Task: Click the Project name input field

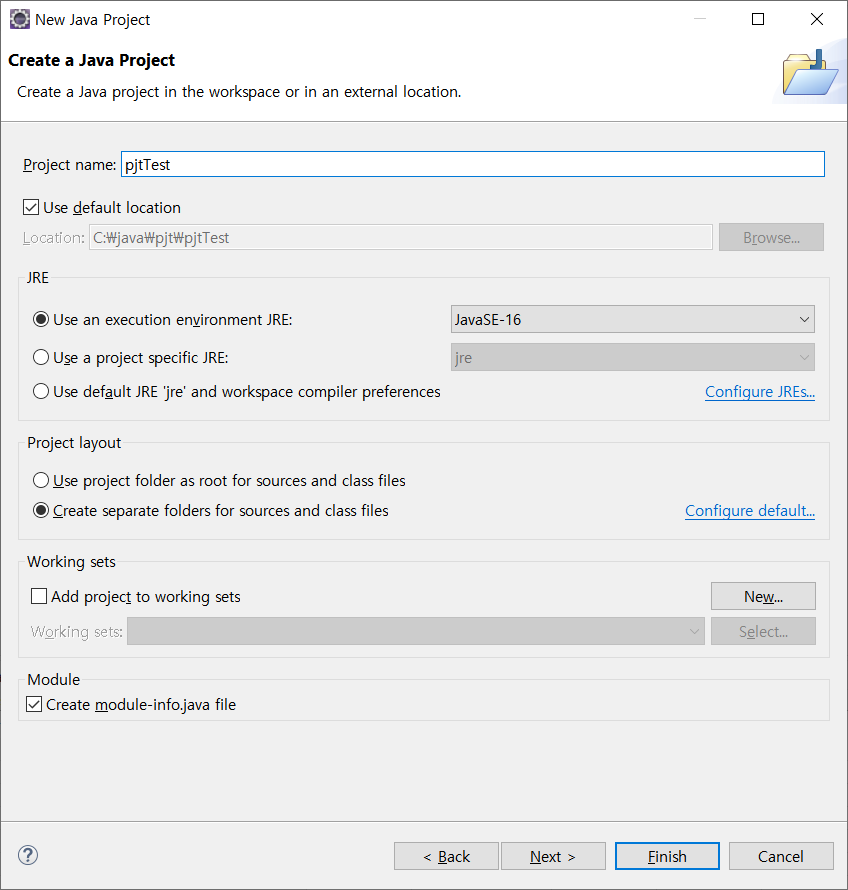Action: pos(472,165)
